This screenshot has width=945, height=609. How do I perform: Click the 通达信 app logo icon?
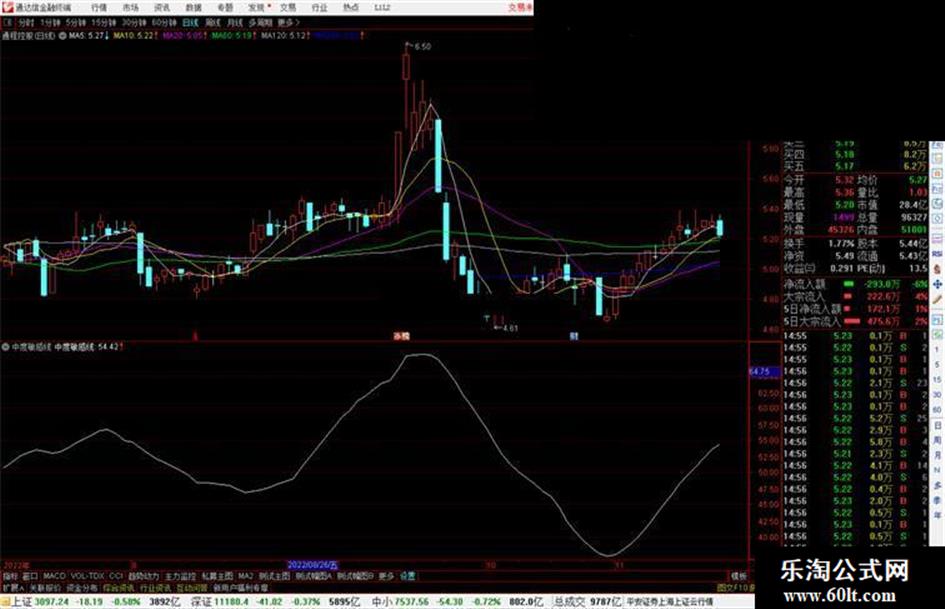(x=7, y=7)
